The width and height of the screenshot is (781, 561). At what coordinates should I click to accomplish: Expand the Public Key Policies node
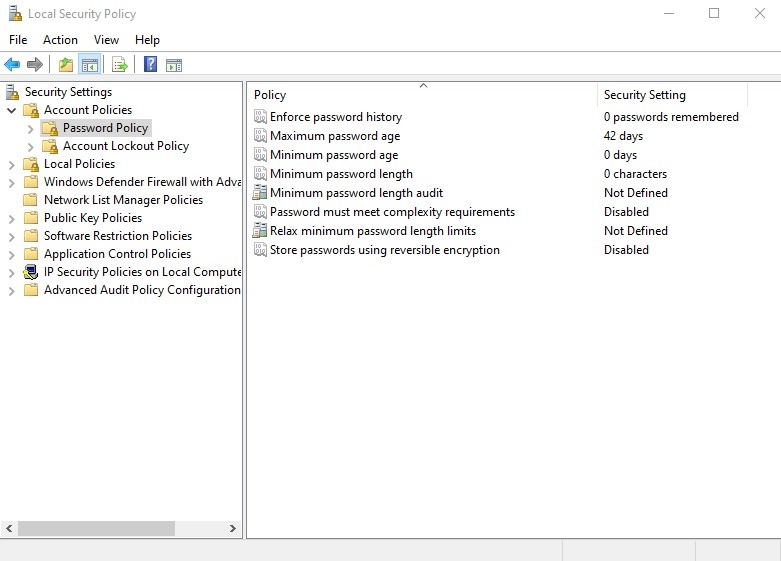click(x=12, y=218)
